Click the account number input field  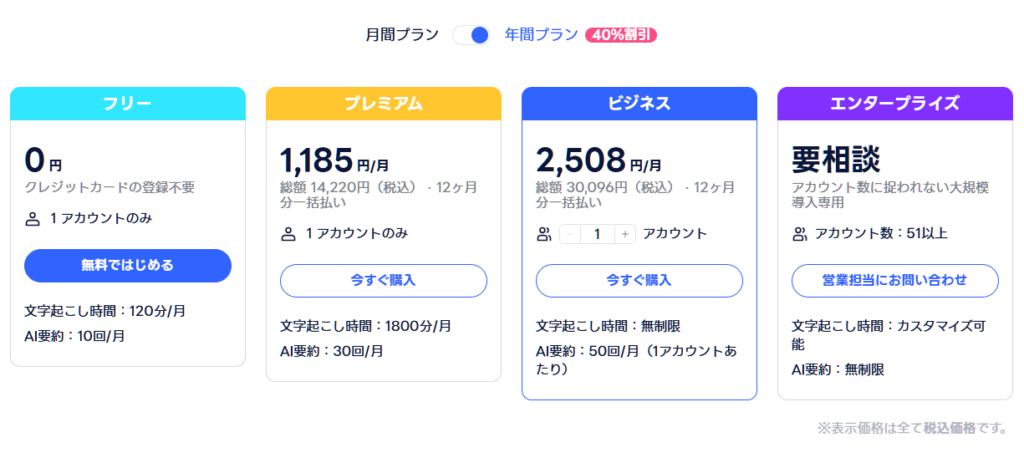point(598,235)
